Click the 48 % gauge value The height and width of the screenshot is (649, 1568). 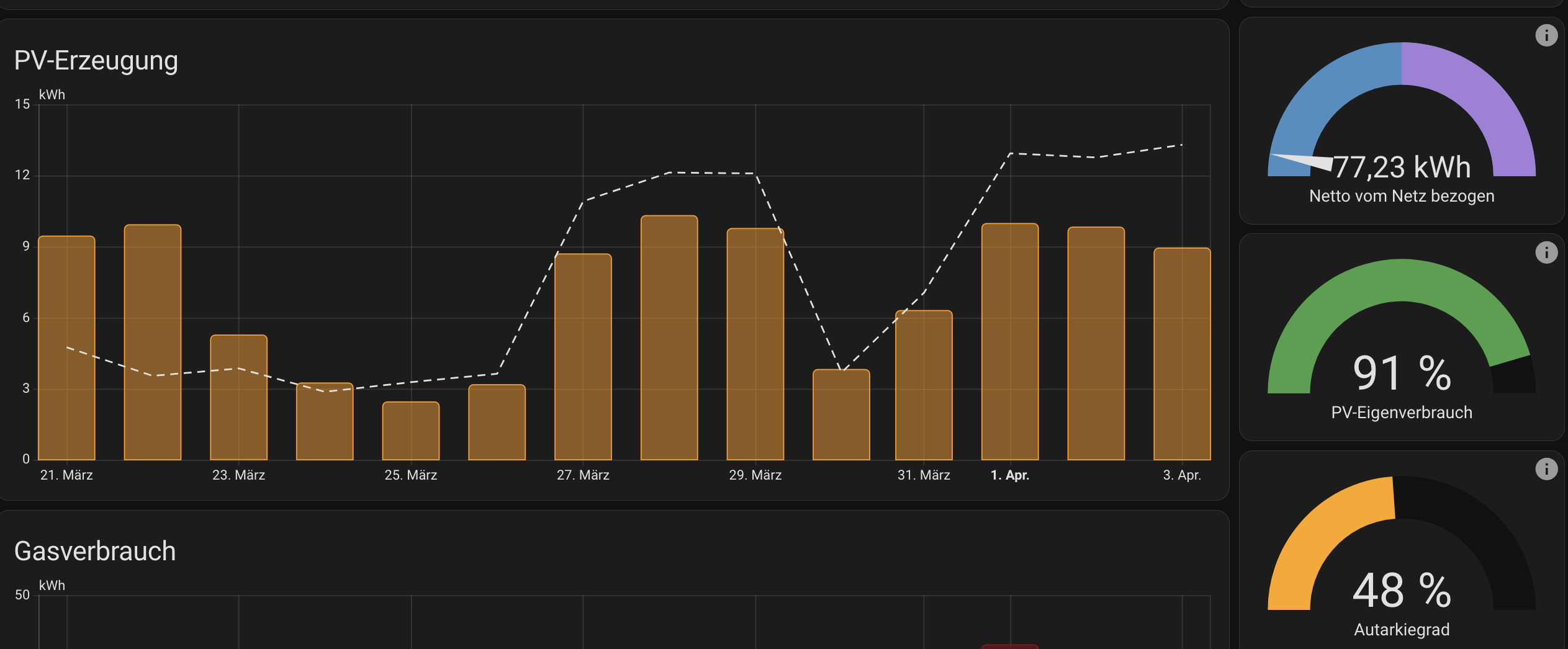click(x=1402, y=590)
